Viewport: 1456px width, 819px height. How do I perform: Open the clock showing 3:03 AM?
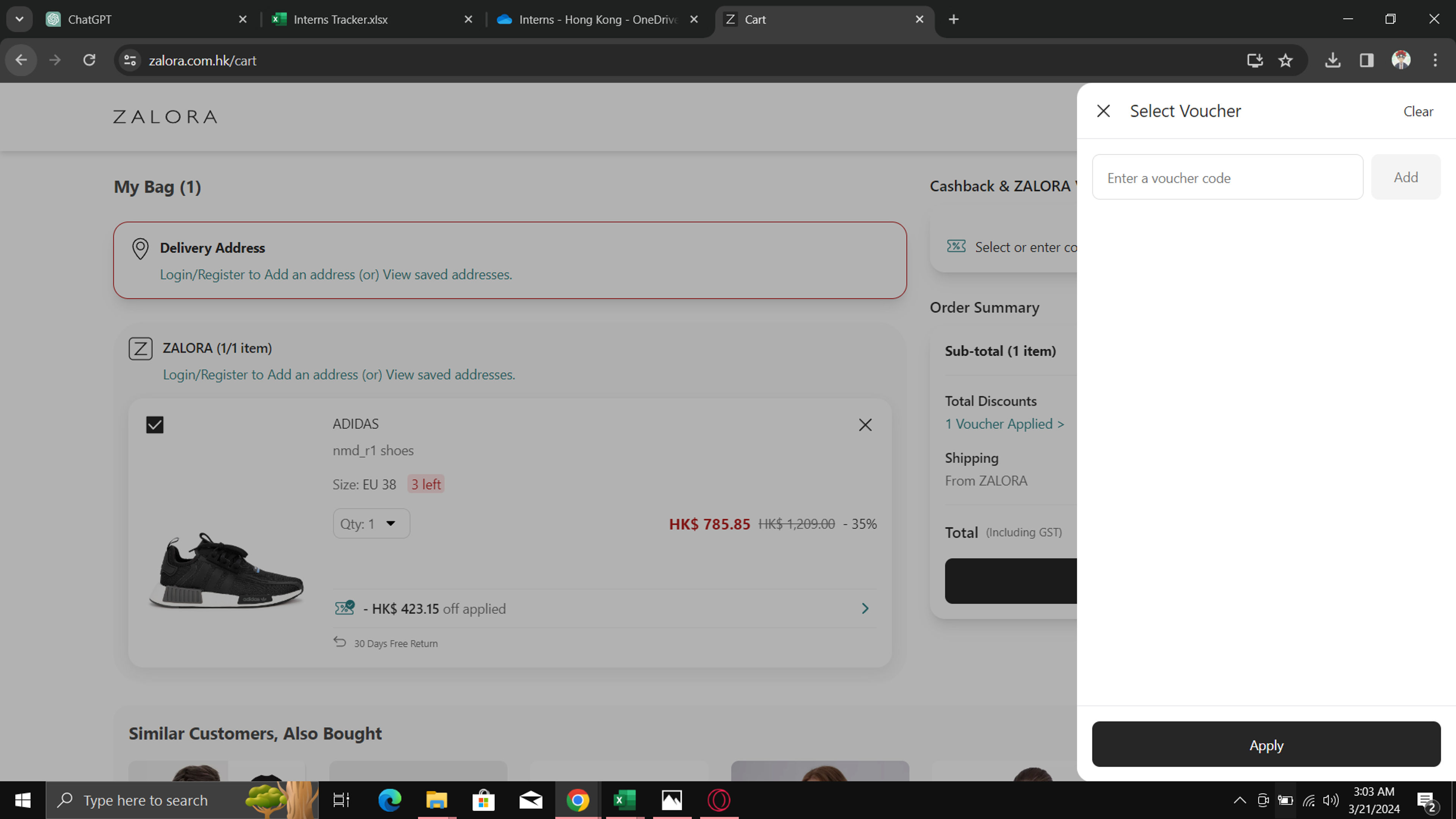pyautogui.click(x=1374, y=800)
